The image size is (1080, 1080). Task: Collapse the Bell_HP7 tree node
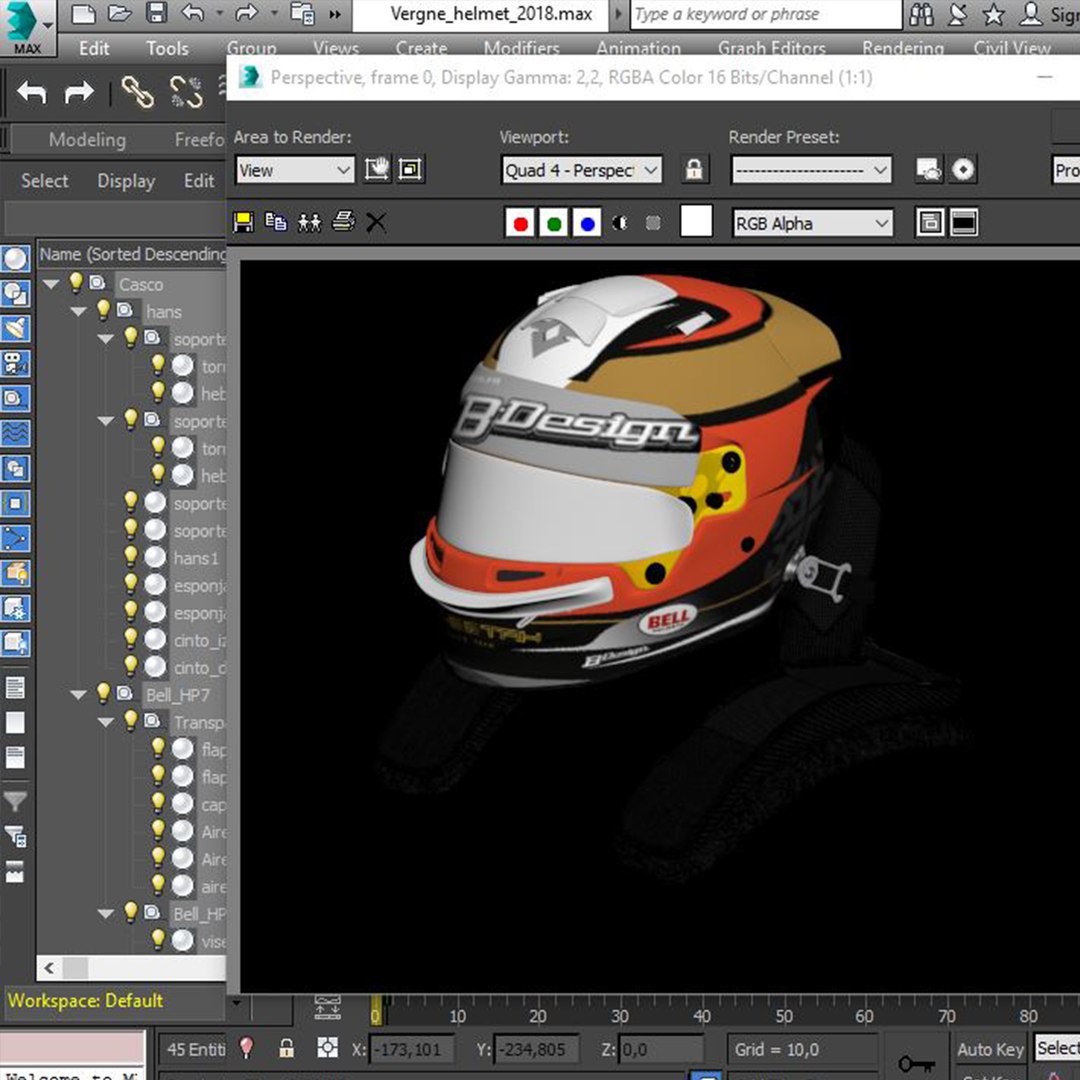[x=79, y=695]
